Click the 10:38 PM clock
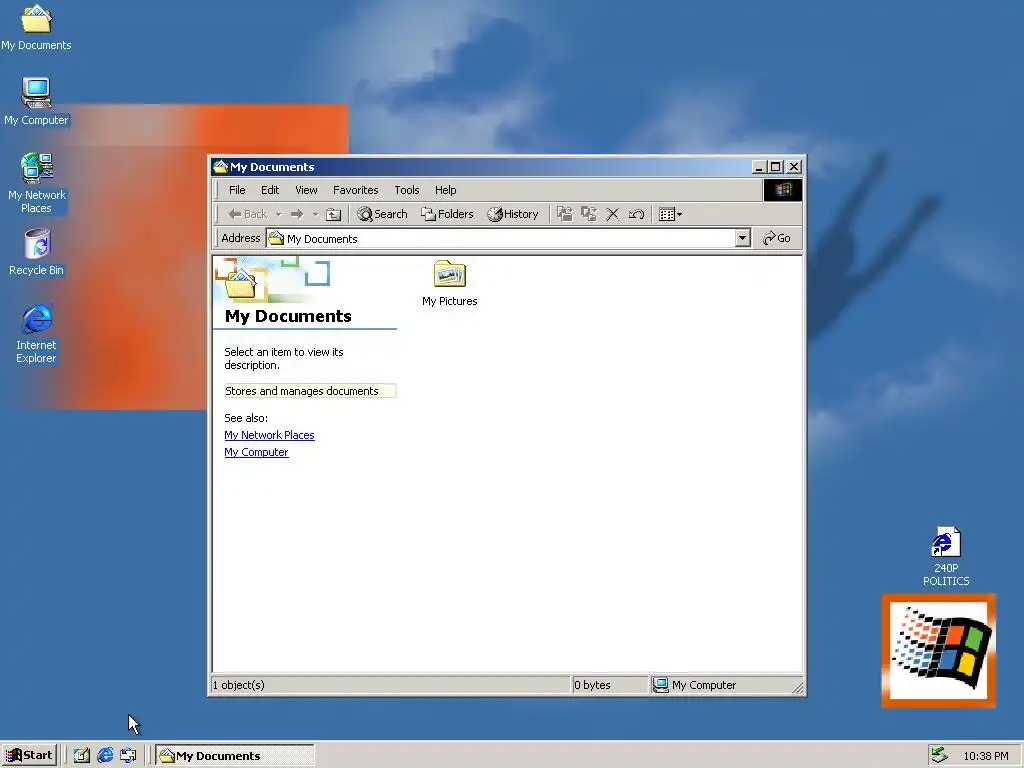This screenshot has width=1024, height=768. tap(986, 756)
